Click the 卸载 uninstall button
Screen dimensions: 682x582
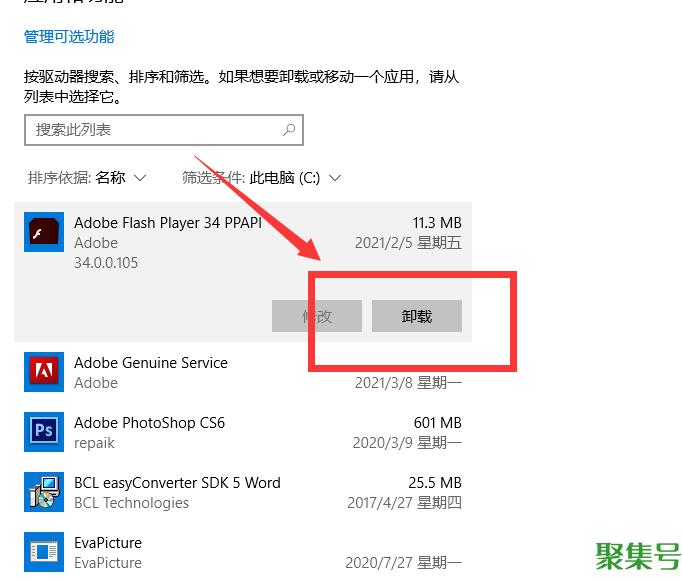pos(417,316)
